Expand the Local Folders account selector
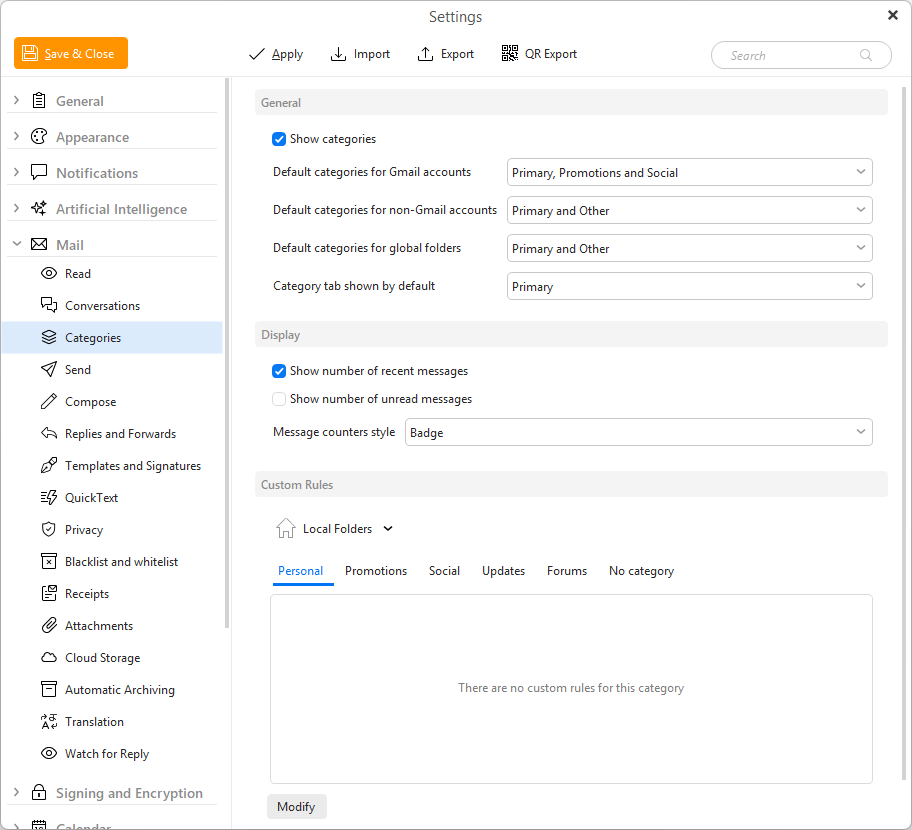This screenshot has width=912, height=830. [x=335, y=529]
